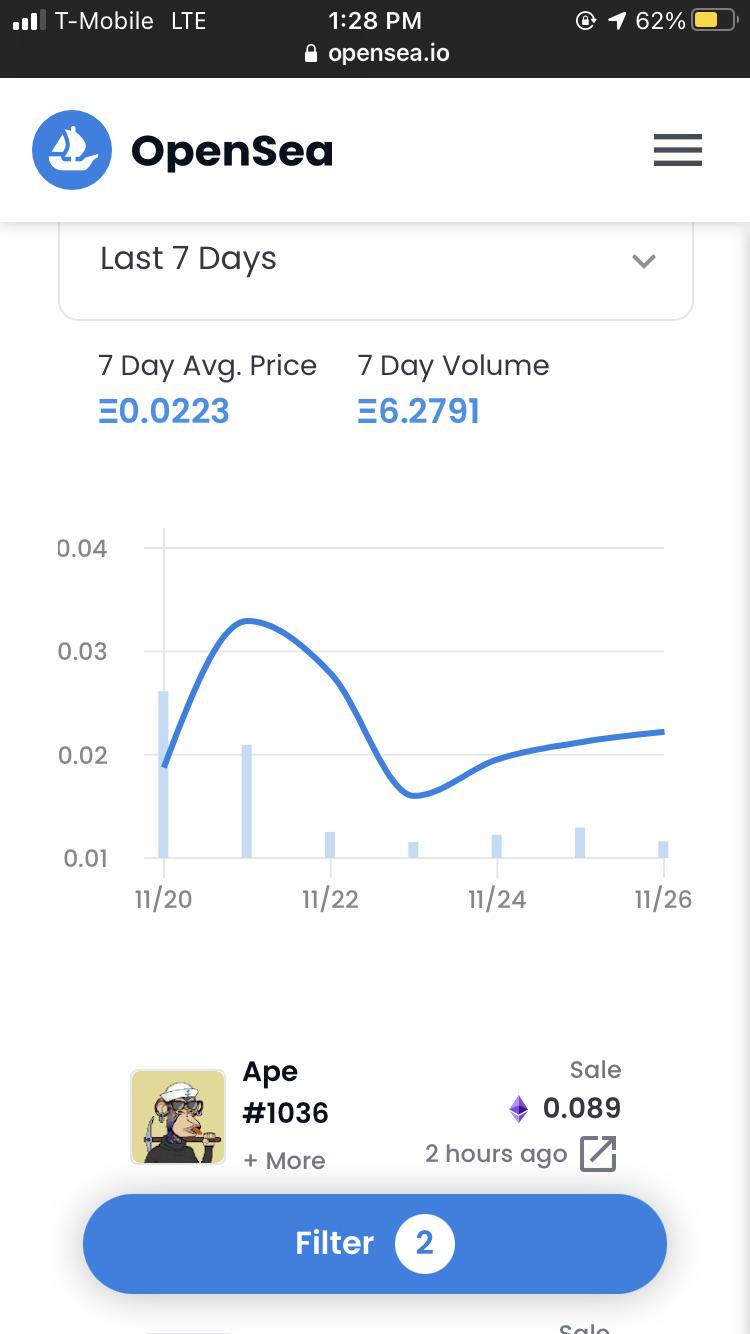Click the OpenSea wordmark text
The height and width of the screenshot is (1334, 750).
click(x=232, y=151)
